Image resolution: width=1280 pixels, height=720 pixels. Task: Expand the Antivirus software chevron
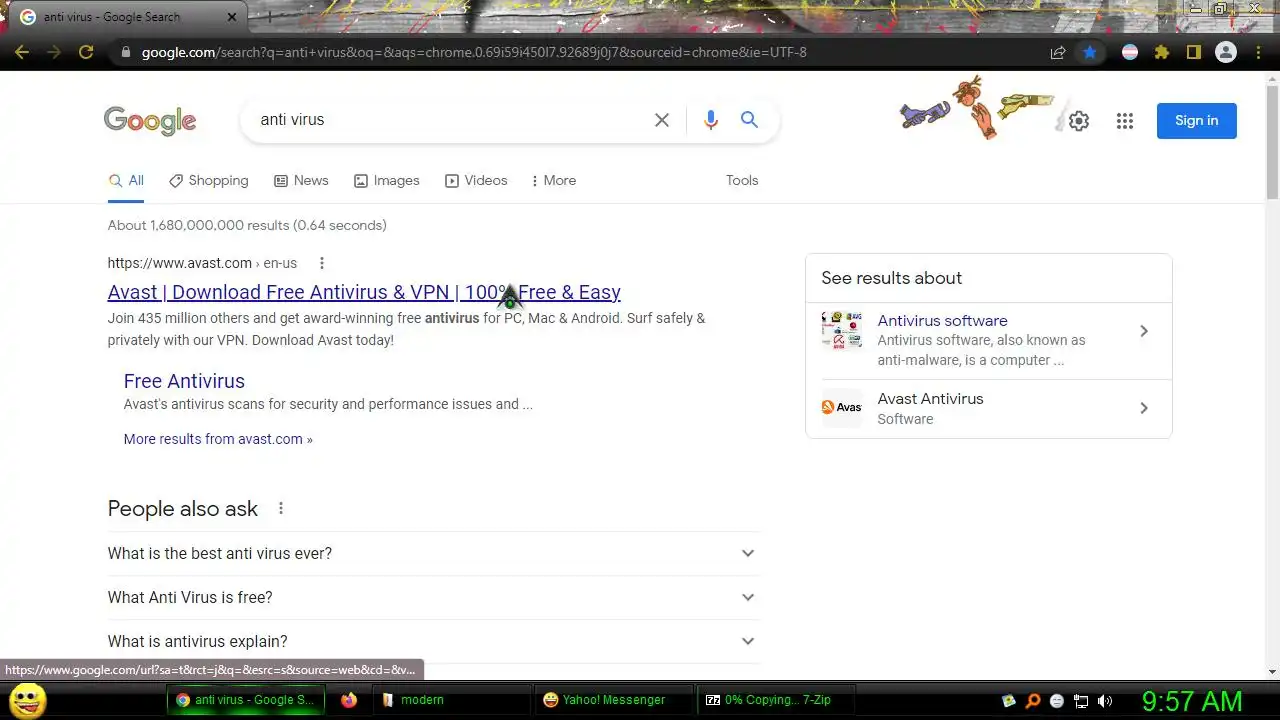pyautogui.click(x=1144, y=331)
